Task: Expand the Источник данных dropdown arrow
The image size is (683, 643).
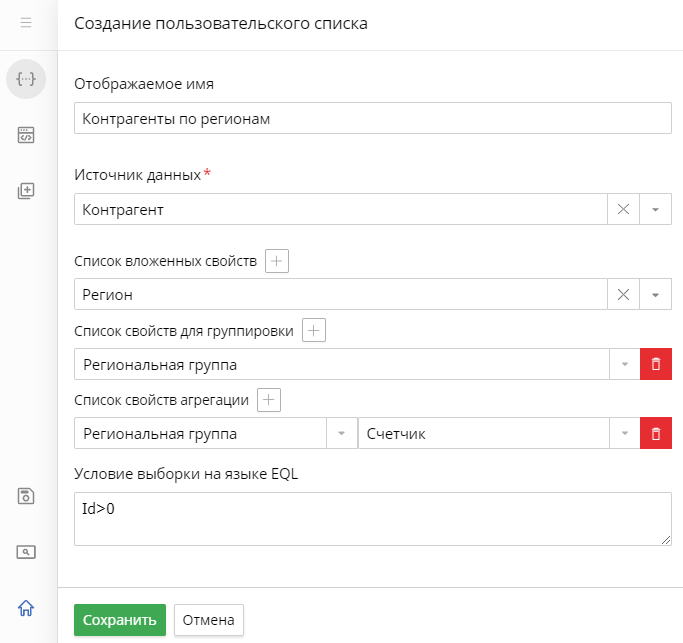Action: click(656, 209)
